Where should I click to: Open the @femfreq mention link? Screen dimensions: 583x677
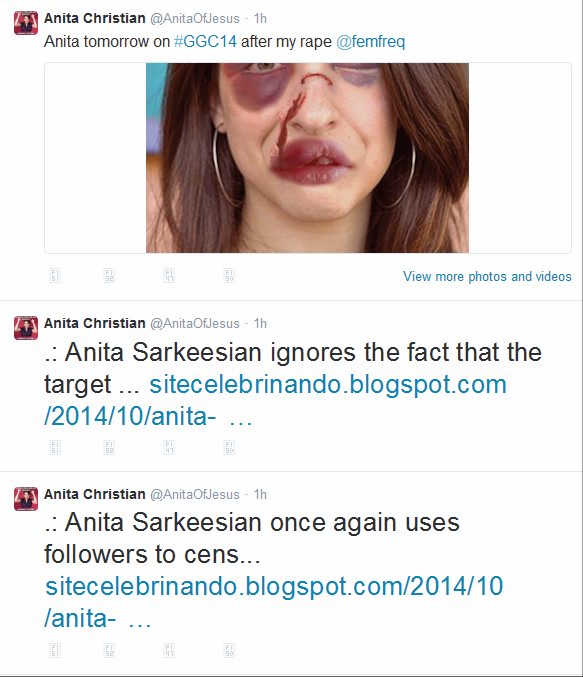(371, 41)
